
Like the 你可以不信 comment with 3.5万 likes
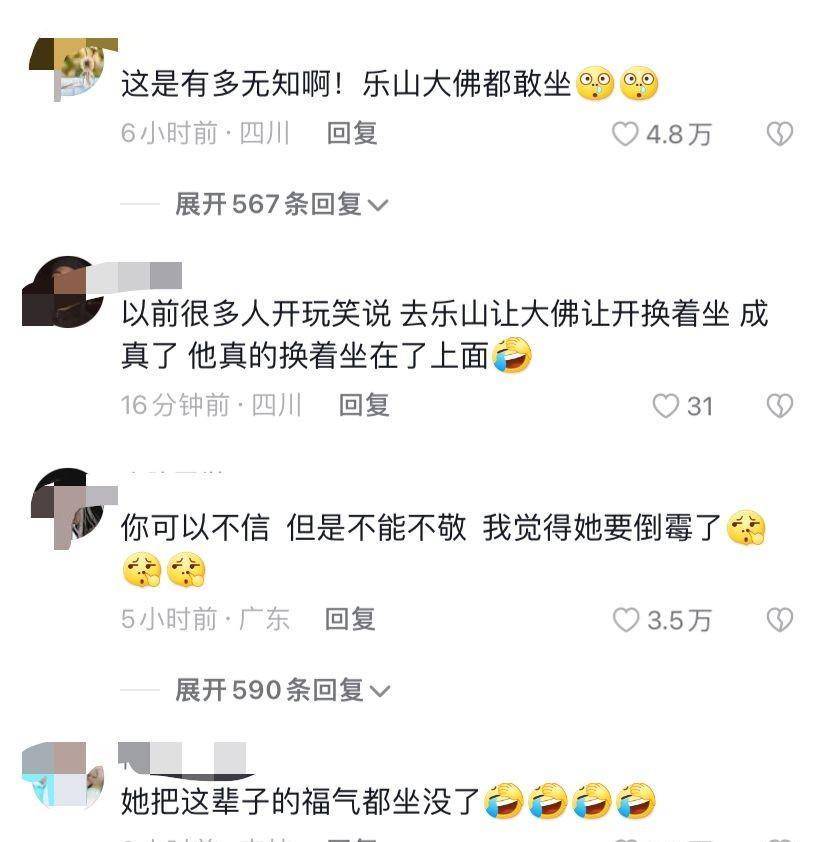point(626,620)
